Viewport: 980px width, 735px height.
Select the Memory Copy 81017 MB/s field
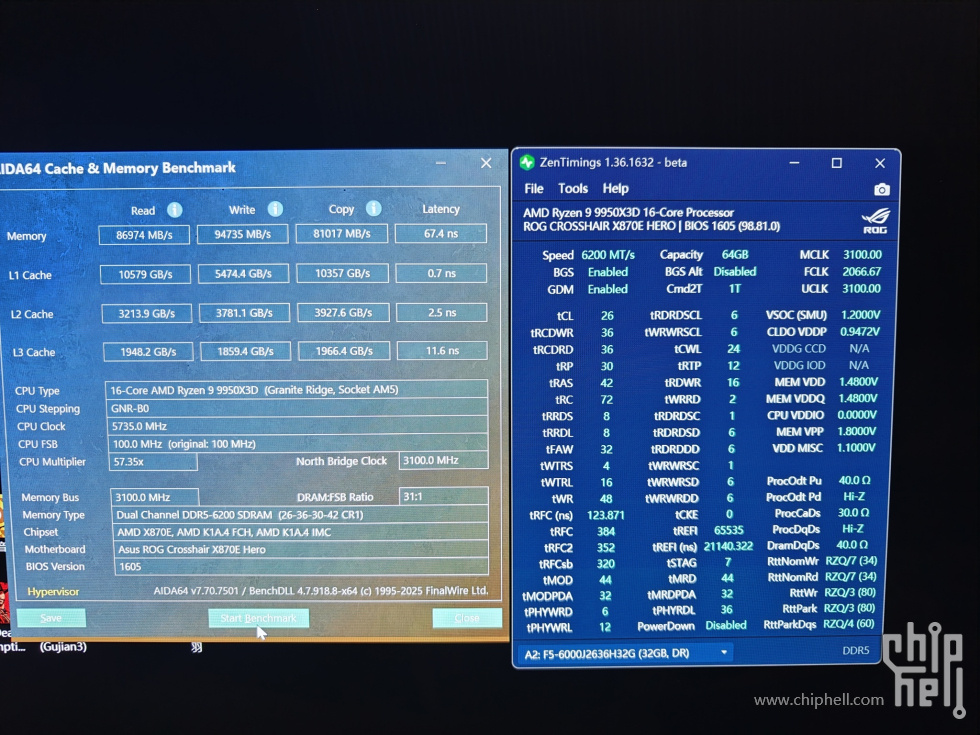(x=341, y=234)
